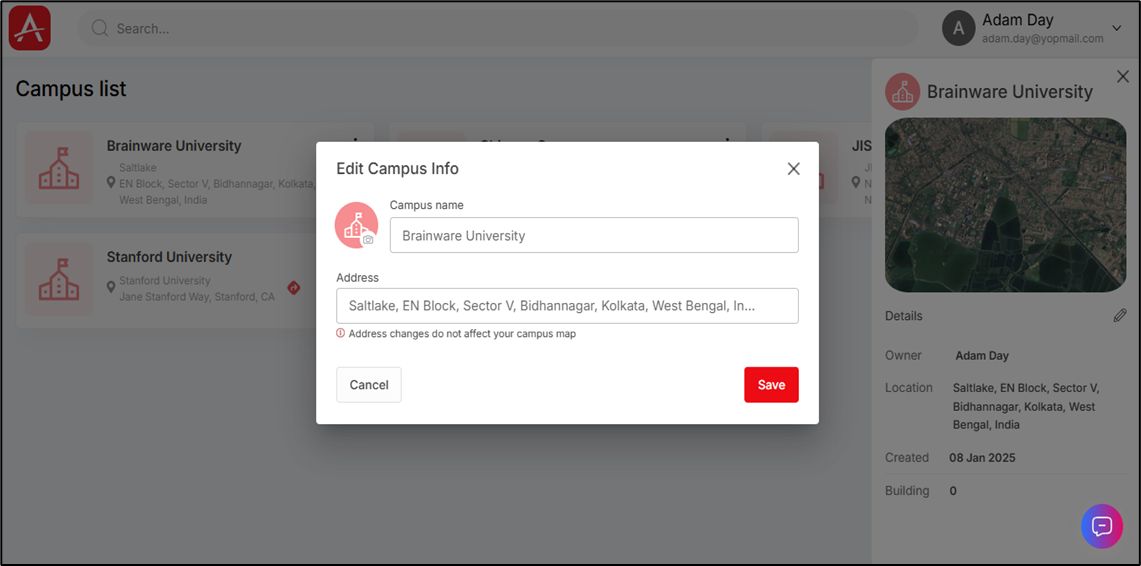This screenshot has width=1141, height=566.
Task: Click the pencil edit icon beside Details
Action: 1120,316
